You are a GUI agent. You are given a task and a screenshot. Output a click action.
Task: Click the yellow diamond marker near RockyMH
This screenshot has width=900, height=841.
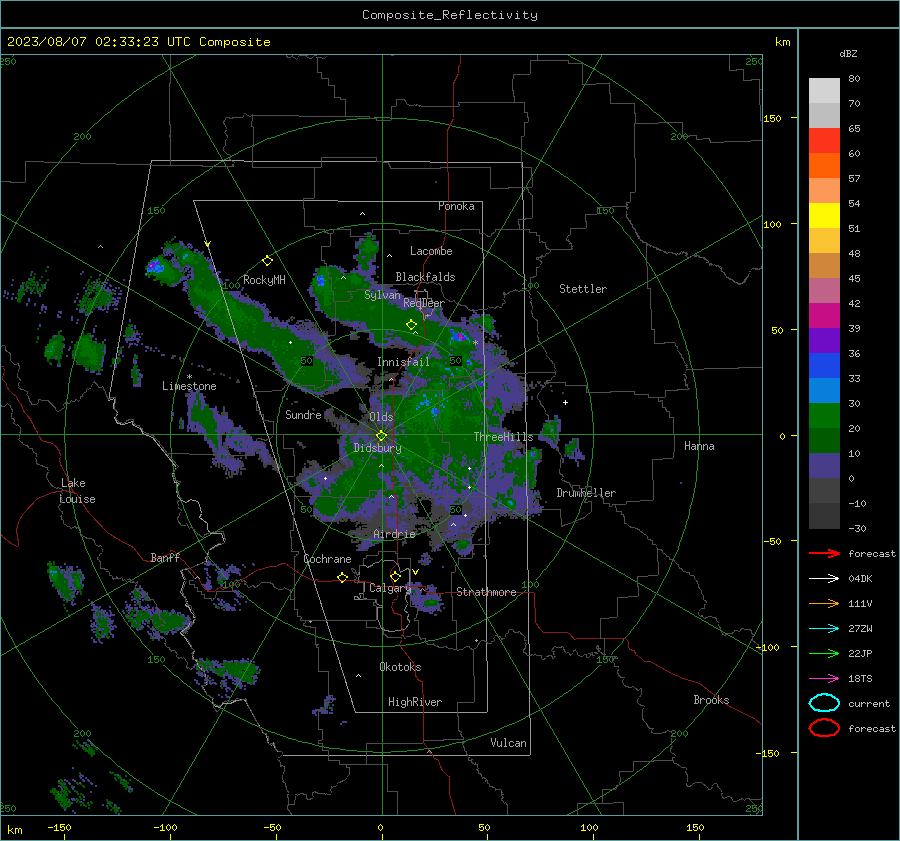pyautogui.click(x=267, y=261)
